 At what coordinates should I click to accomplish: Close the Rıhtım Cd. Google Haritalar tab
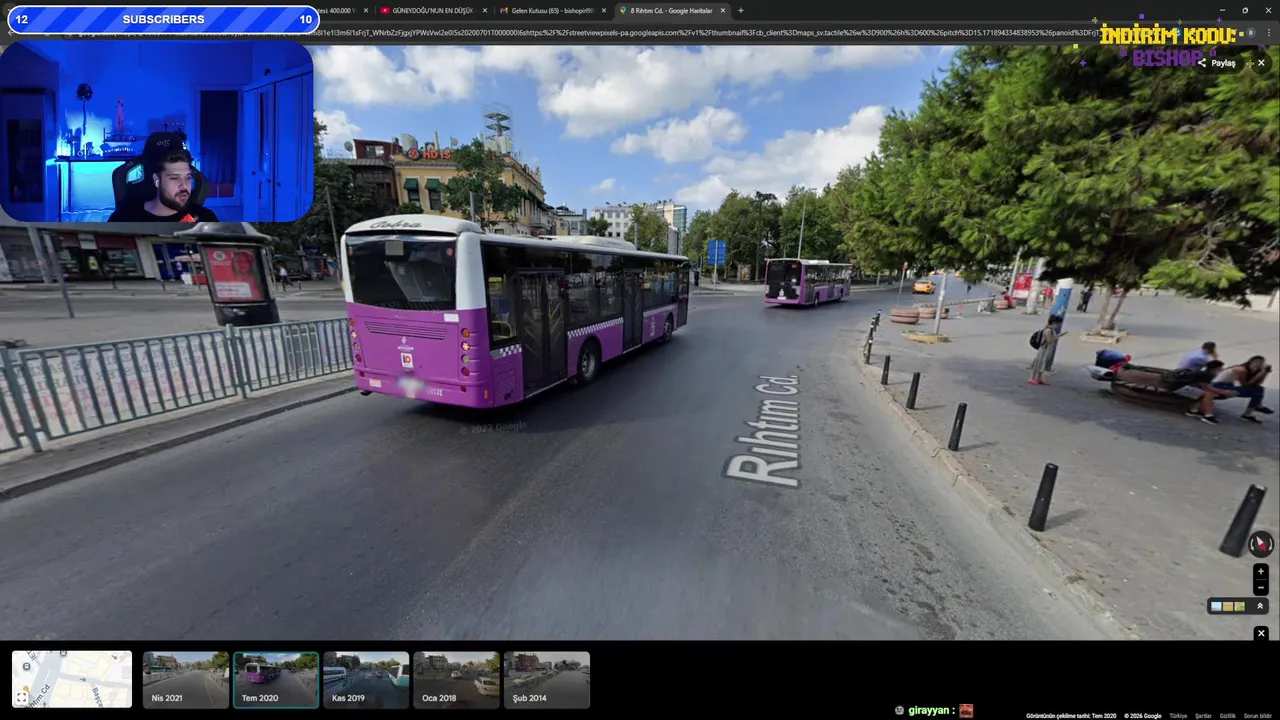pos(723,10)
